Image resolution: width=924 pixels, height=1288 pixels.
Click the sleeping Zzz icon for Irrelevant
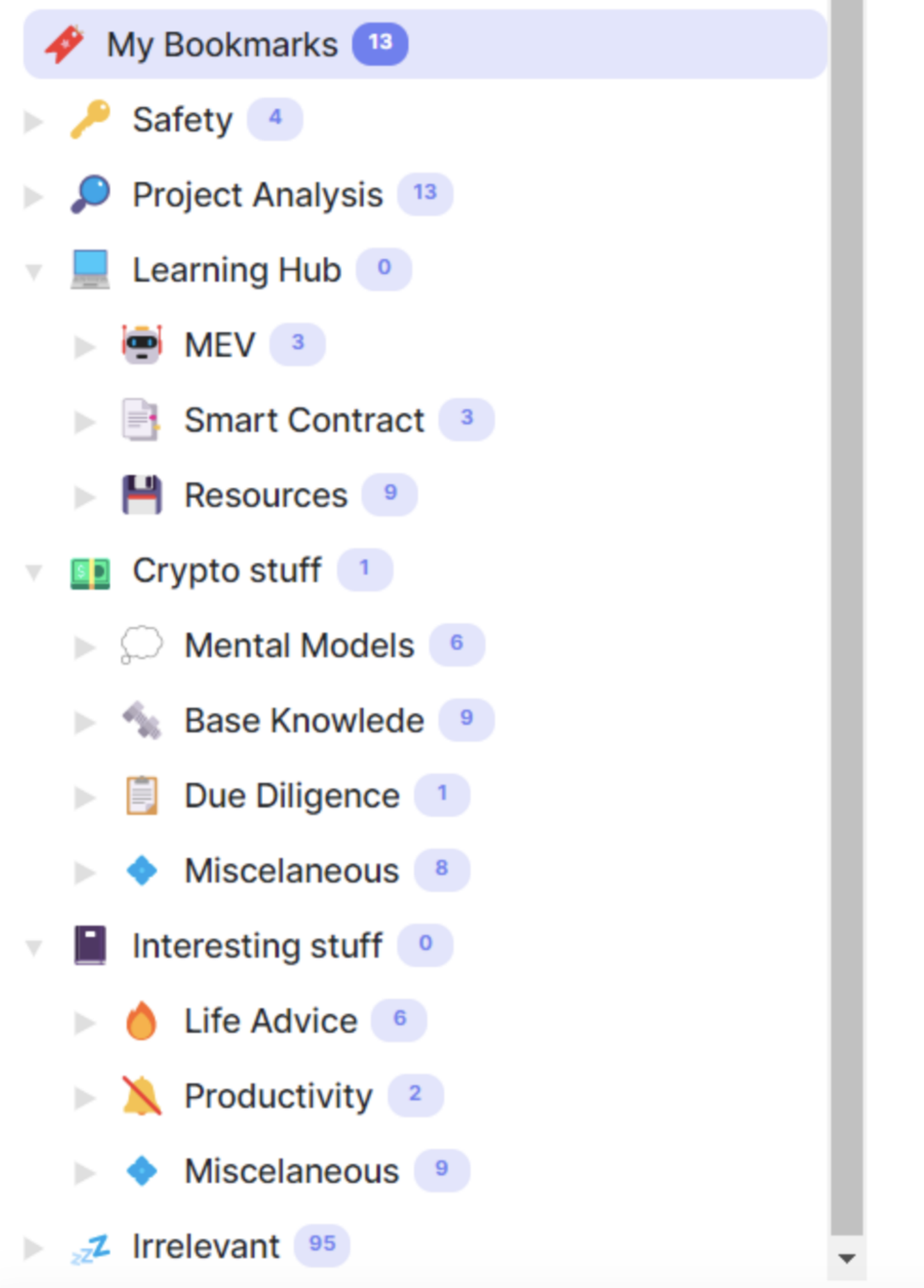pos(90,1248)
